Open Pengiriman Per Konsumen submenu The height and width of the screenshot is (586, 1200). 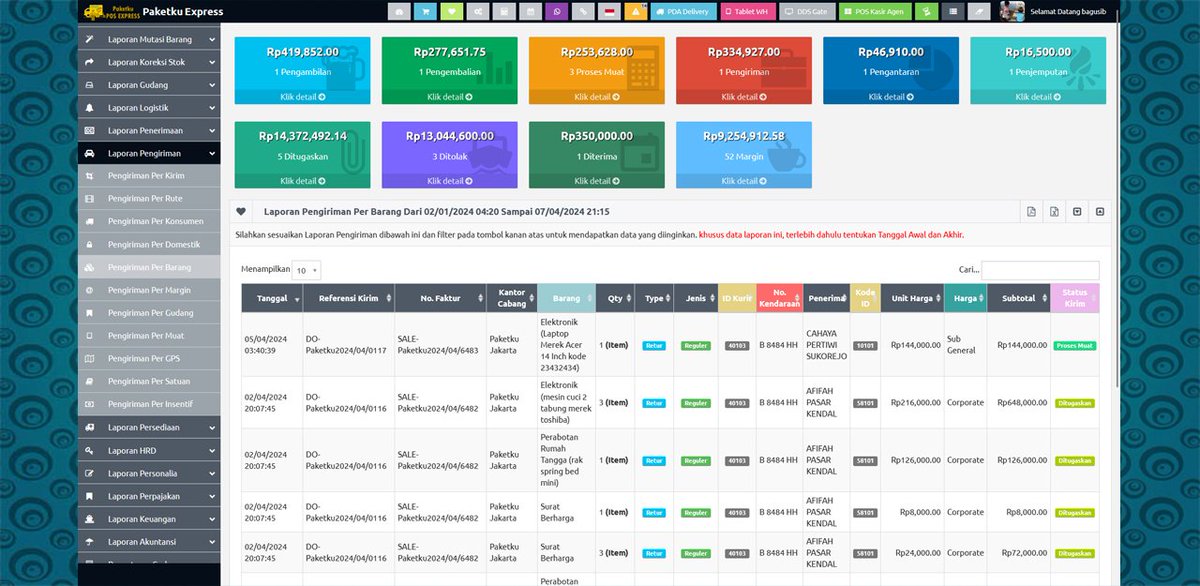pos(149,222)
